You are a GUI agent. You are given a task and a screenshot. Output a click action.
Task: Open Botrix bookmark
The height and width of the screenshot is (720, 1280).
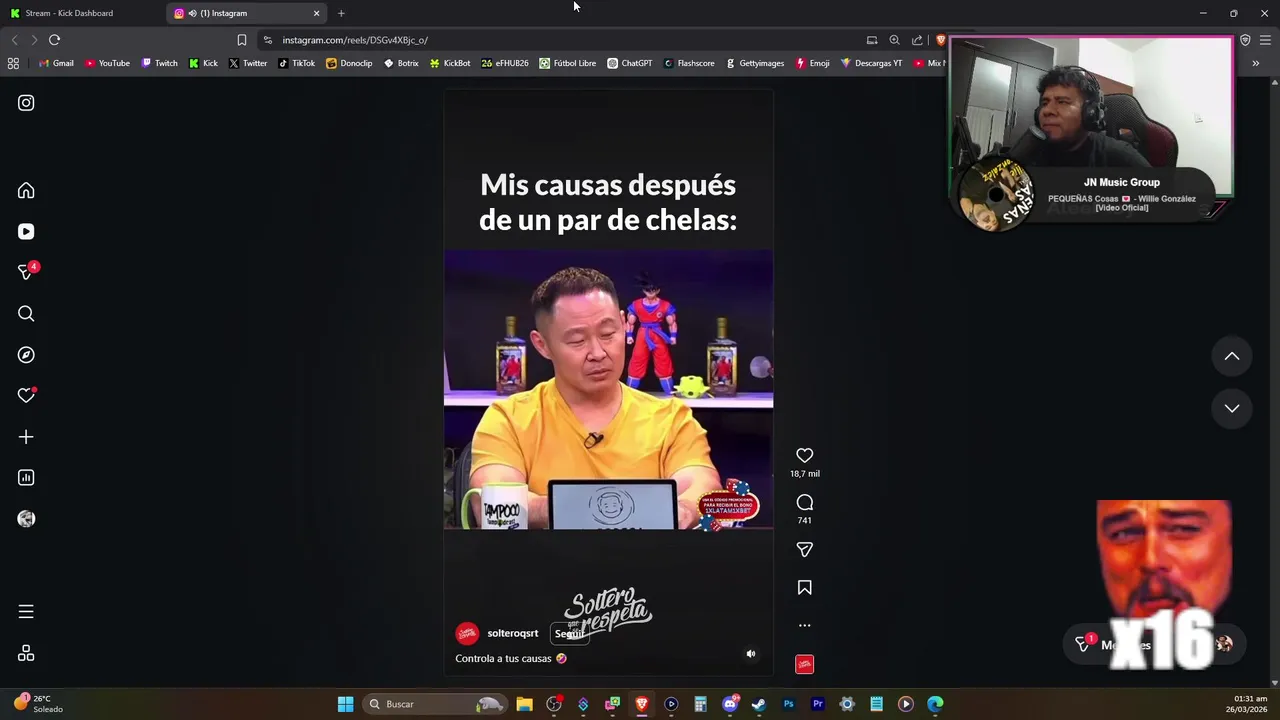pyautogui.click(x=401, y=63)
